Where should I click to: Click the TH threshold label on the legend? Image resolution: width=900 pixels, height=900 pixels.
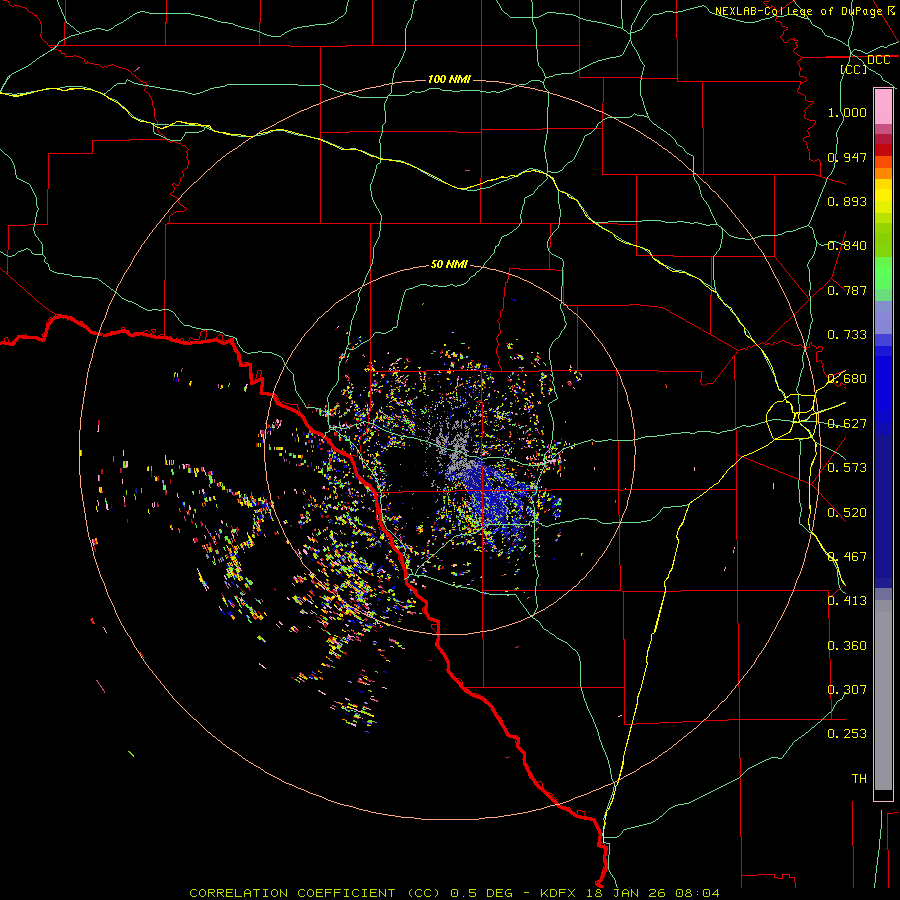tap(859, 779)
